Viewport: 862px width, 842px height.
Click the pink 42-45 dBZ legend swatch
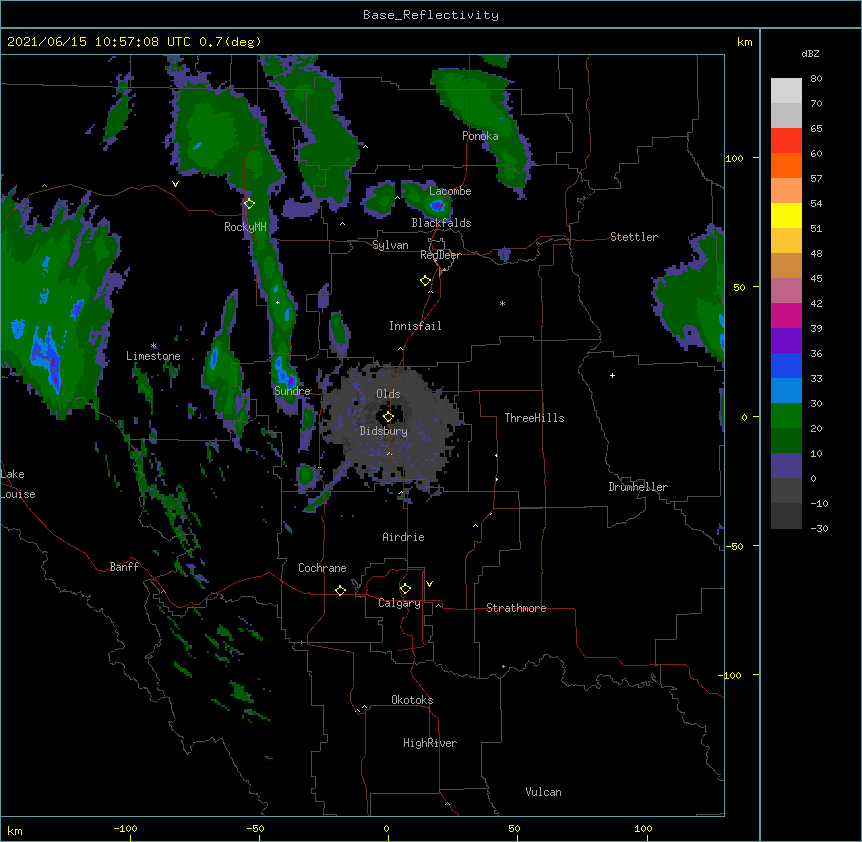pos(786,291)
